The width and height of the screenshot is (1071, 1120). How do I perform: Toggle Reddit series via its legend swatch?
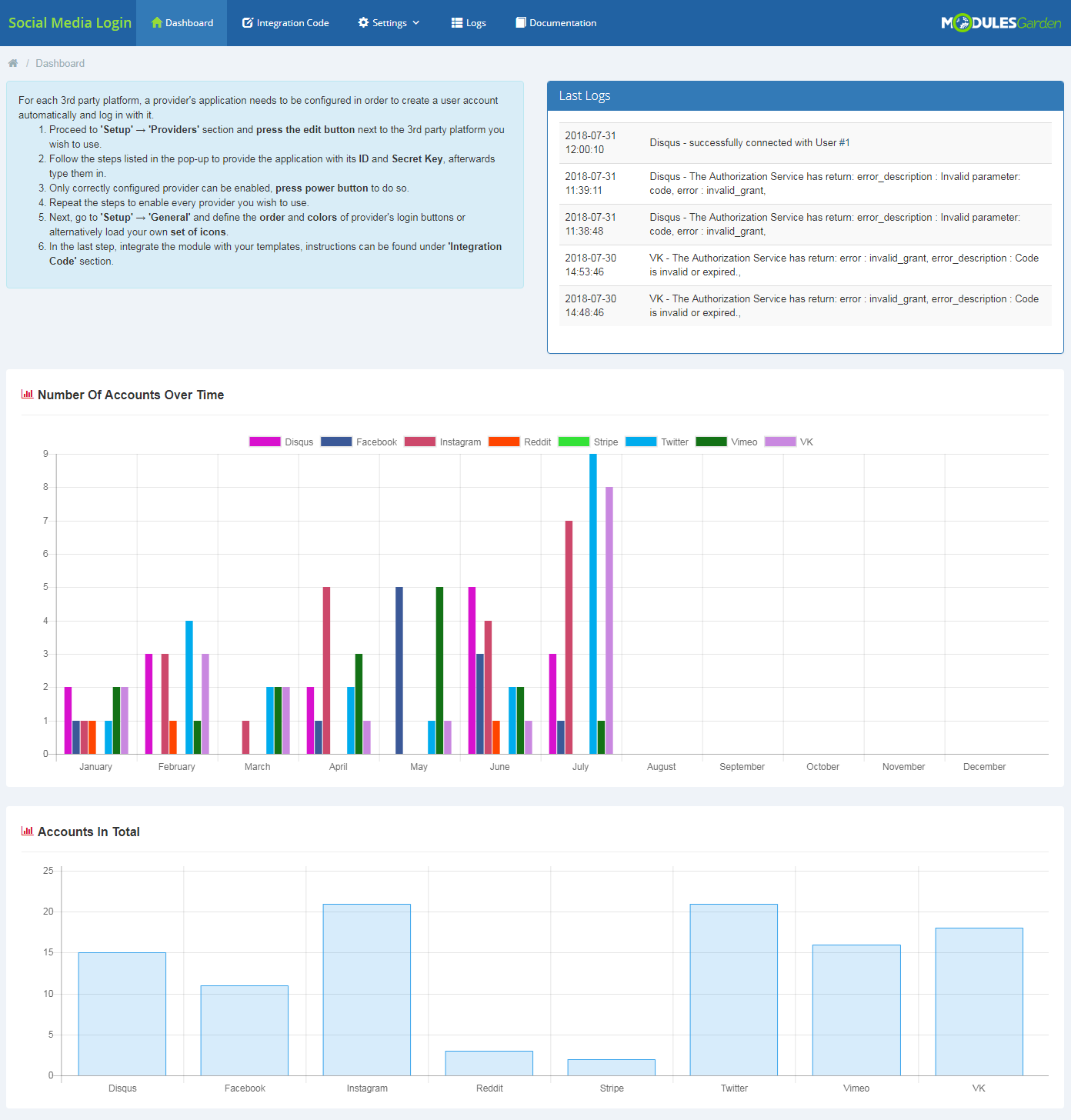504,442
